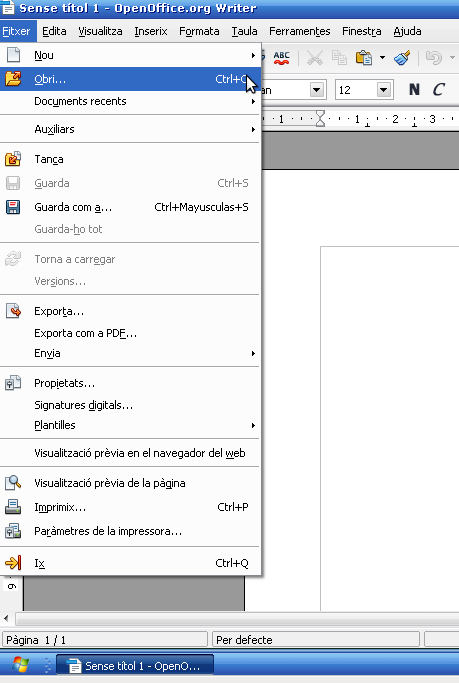
Task: Expand the Auxiliars submenu
Action: pos(130,129)
